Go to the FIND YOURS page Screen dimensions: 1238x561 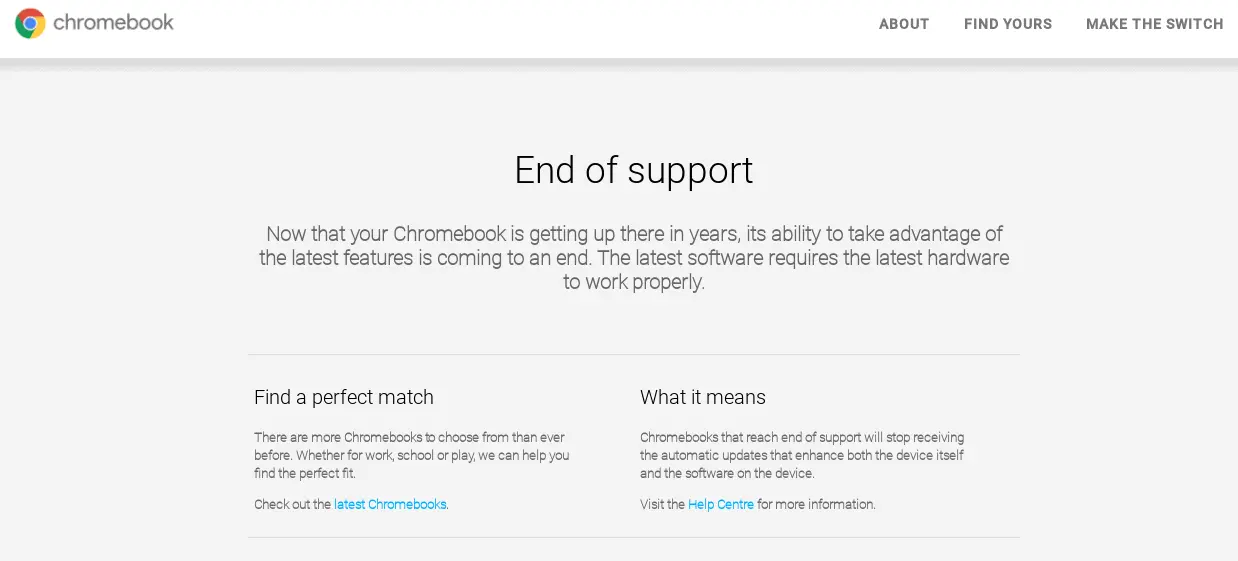1008,24
